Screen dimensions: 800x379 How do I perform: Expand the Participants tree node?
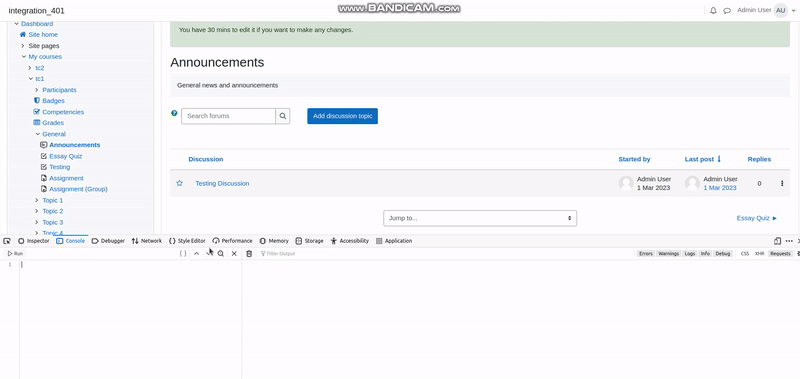(x=37, y=90)
